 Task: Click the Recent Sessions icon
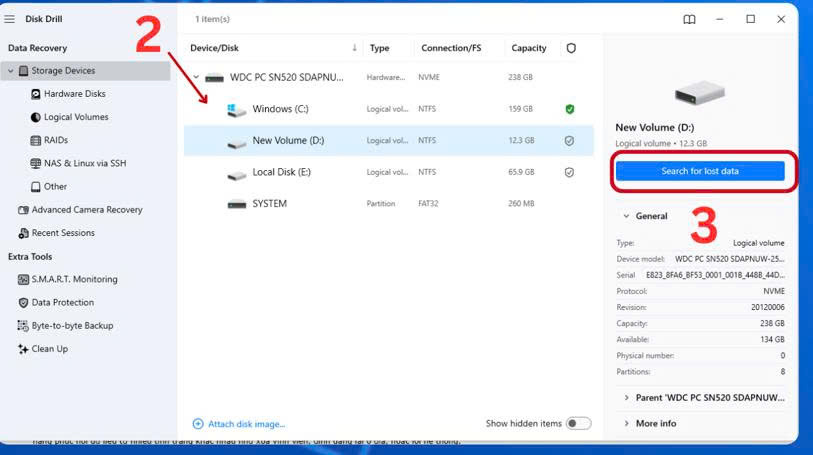[23, 233]
